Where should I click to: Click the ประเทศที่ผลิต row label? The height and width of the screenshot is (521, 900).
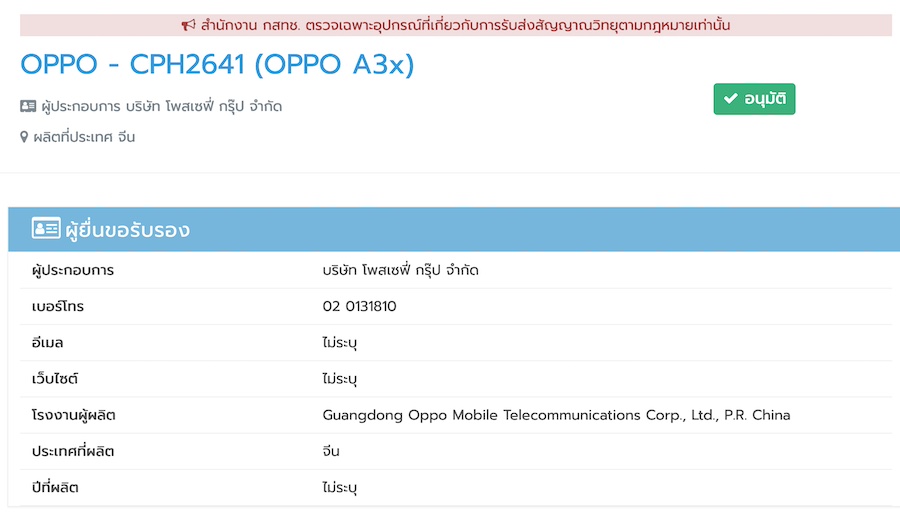pos(73,451)
